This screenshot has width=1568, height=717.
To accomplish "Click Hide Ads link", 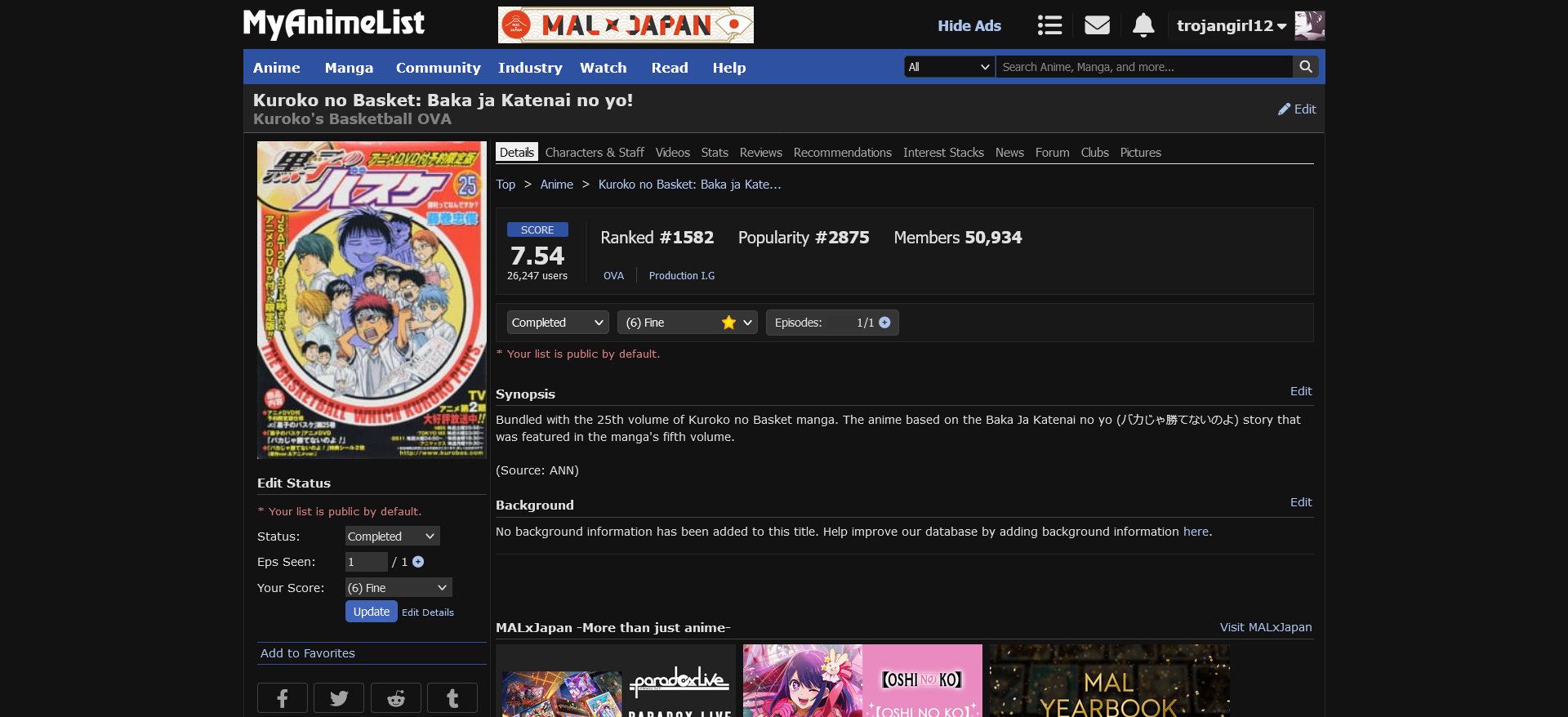I will coord(969,25).
